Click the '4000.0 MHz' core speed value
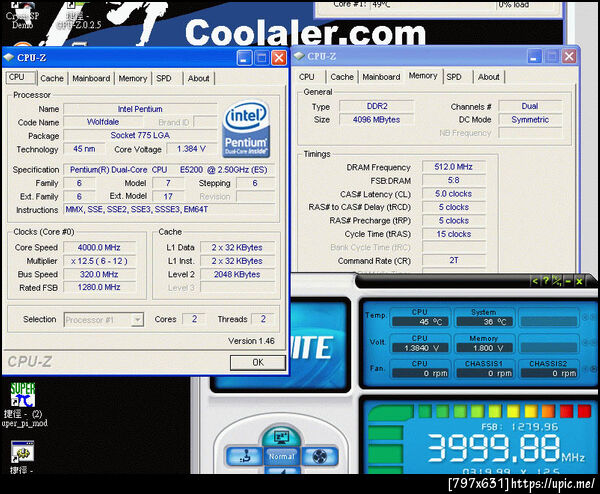This screenshot has width=600, height=494. click(99, 248)
